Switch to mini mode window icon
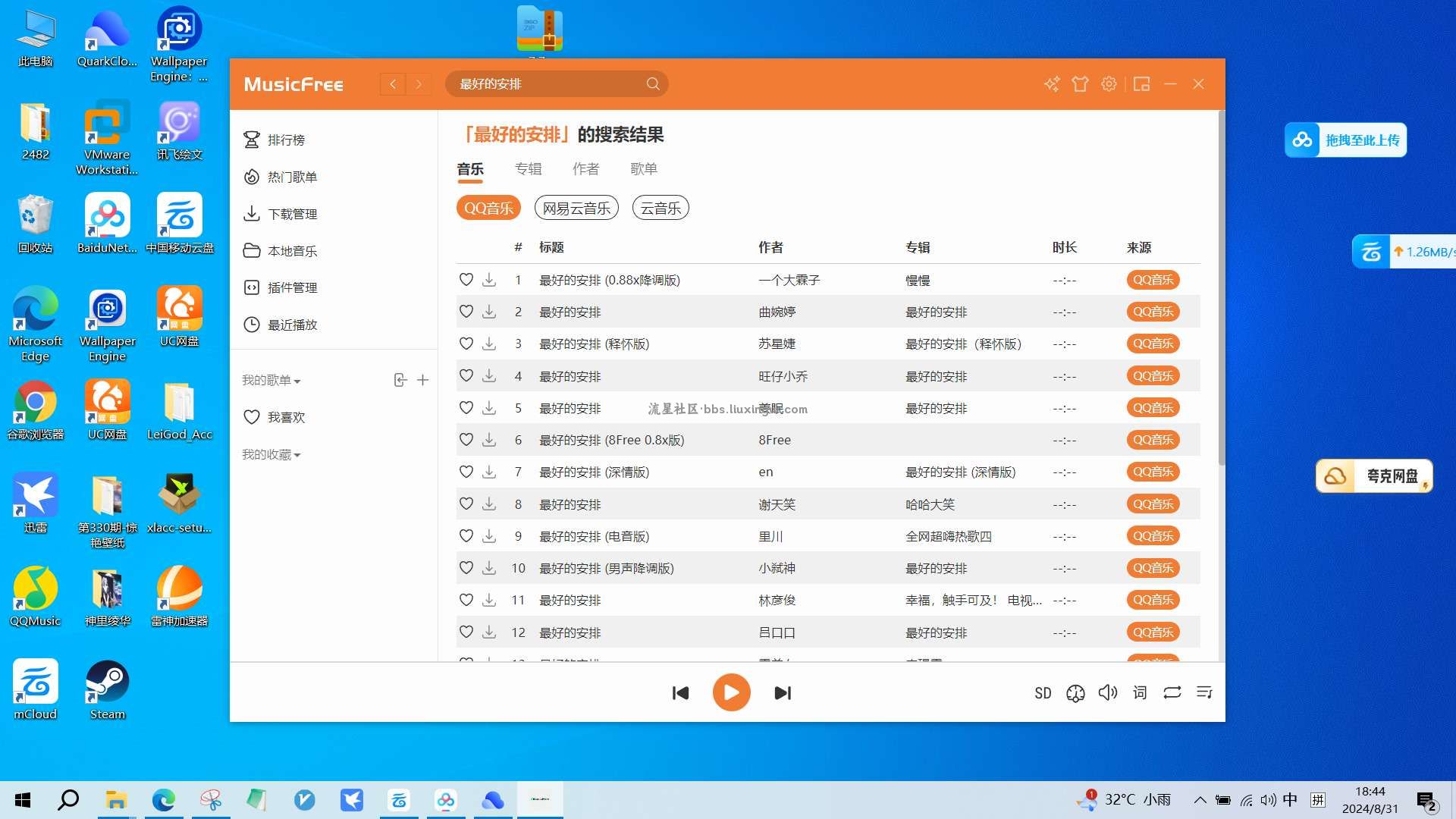Image resolution: width=1456 pixels, height=819 pixels. coord(1141,84)
